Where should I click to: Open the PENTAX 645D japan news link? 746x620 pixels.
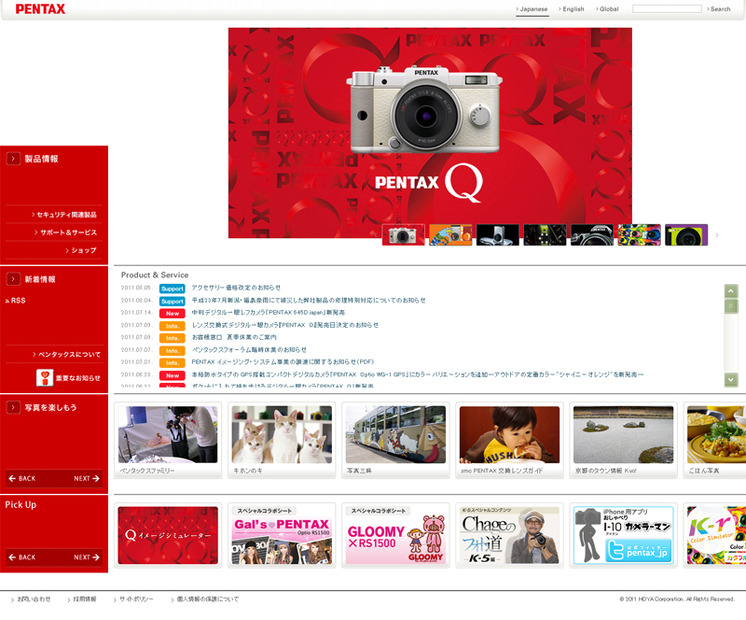pos(268,313)
